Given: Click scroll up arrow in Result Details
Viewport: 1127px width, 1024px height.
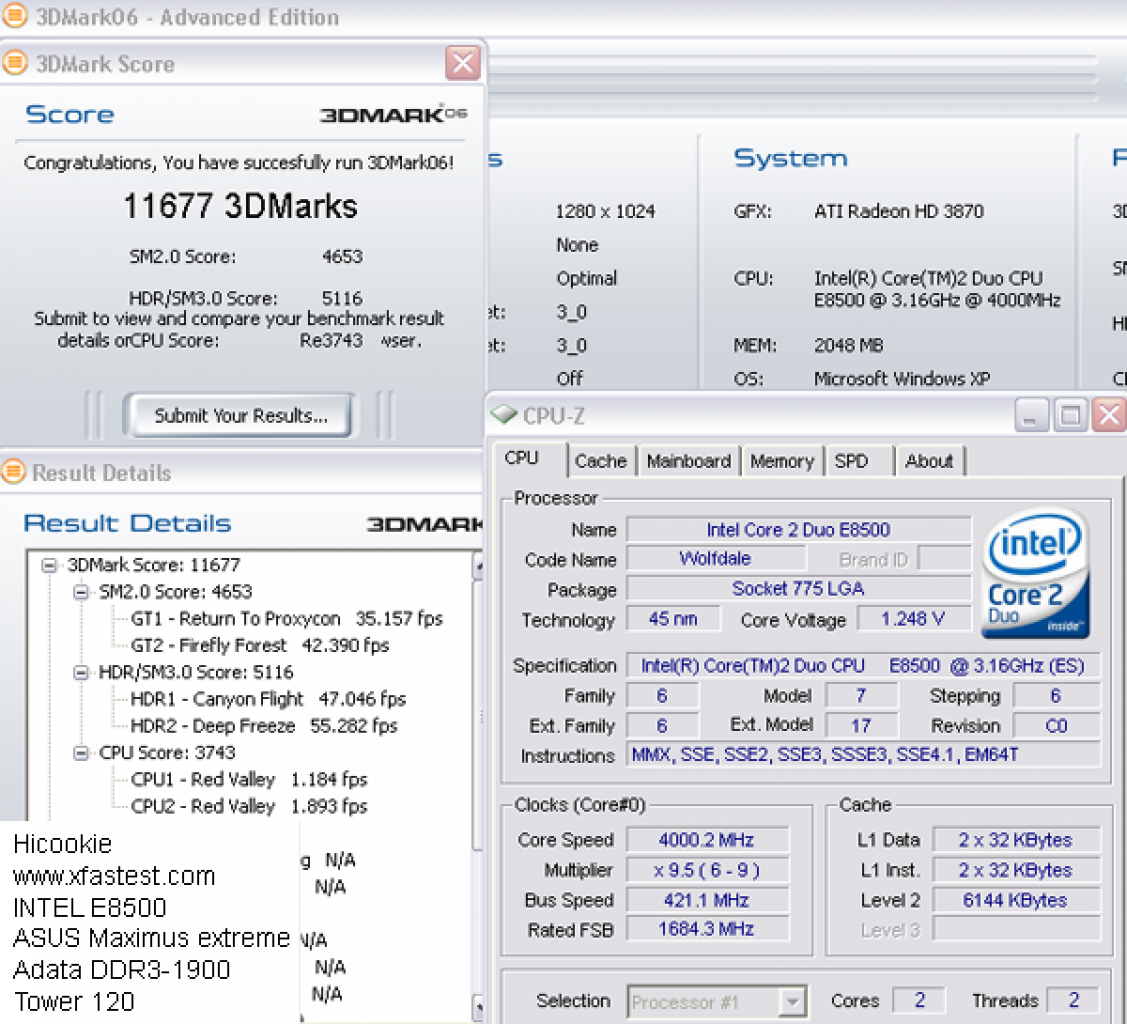Looking at the screenshot, I should tap(478, 567).
